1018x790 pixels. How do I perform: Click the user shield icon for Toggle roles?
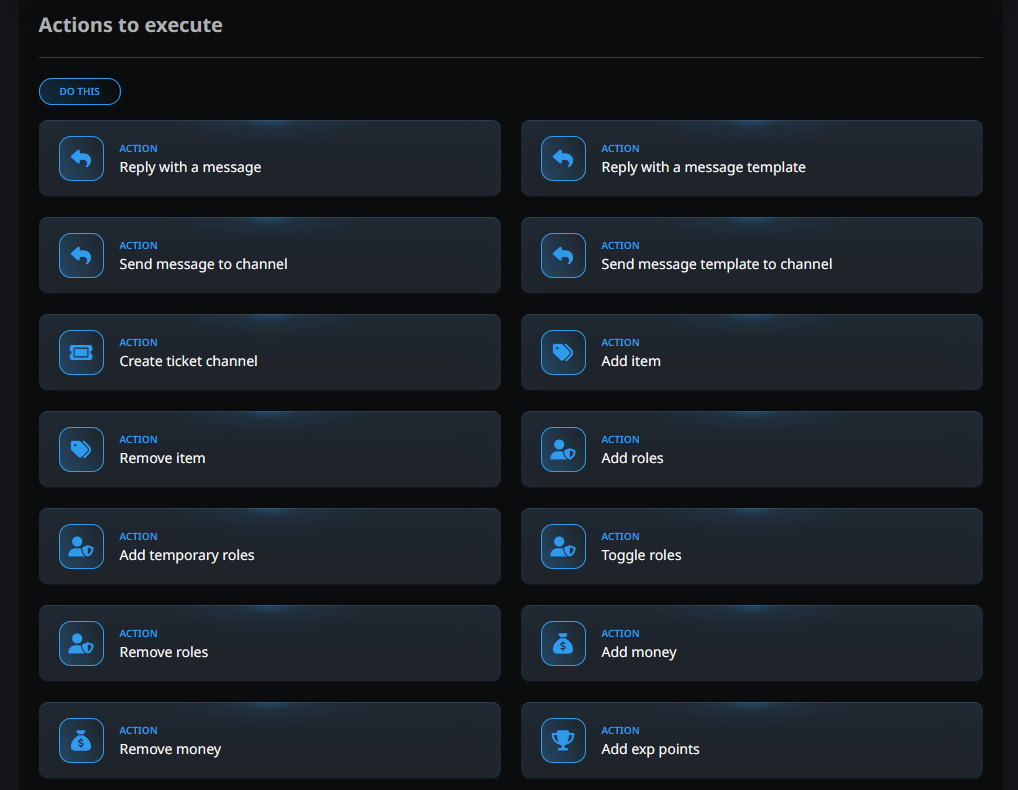tap(563, 547)
